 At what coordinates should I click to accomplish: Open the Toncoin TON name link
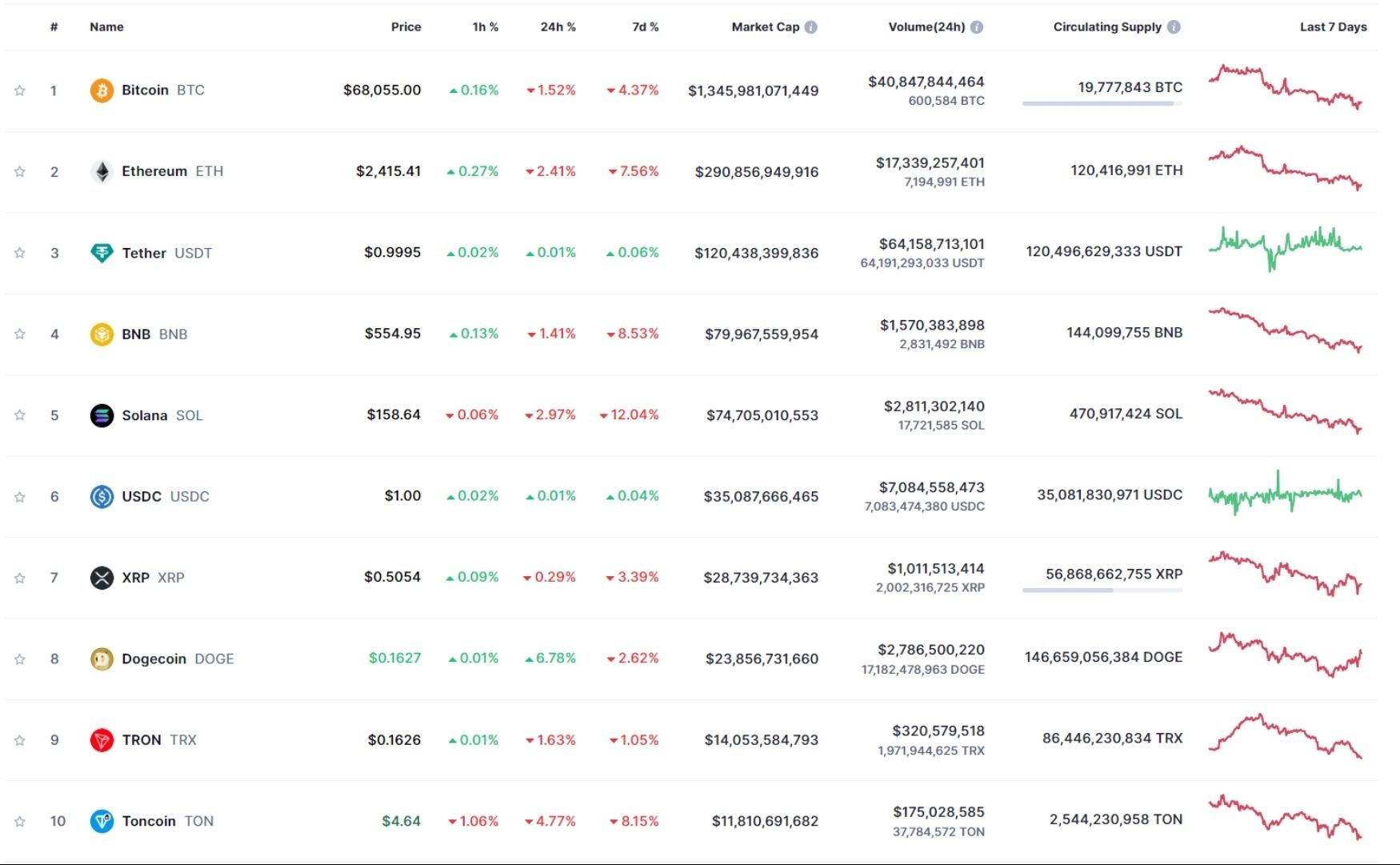150,820
